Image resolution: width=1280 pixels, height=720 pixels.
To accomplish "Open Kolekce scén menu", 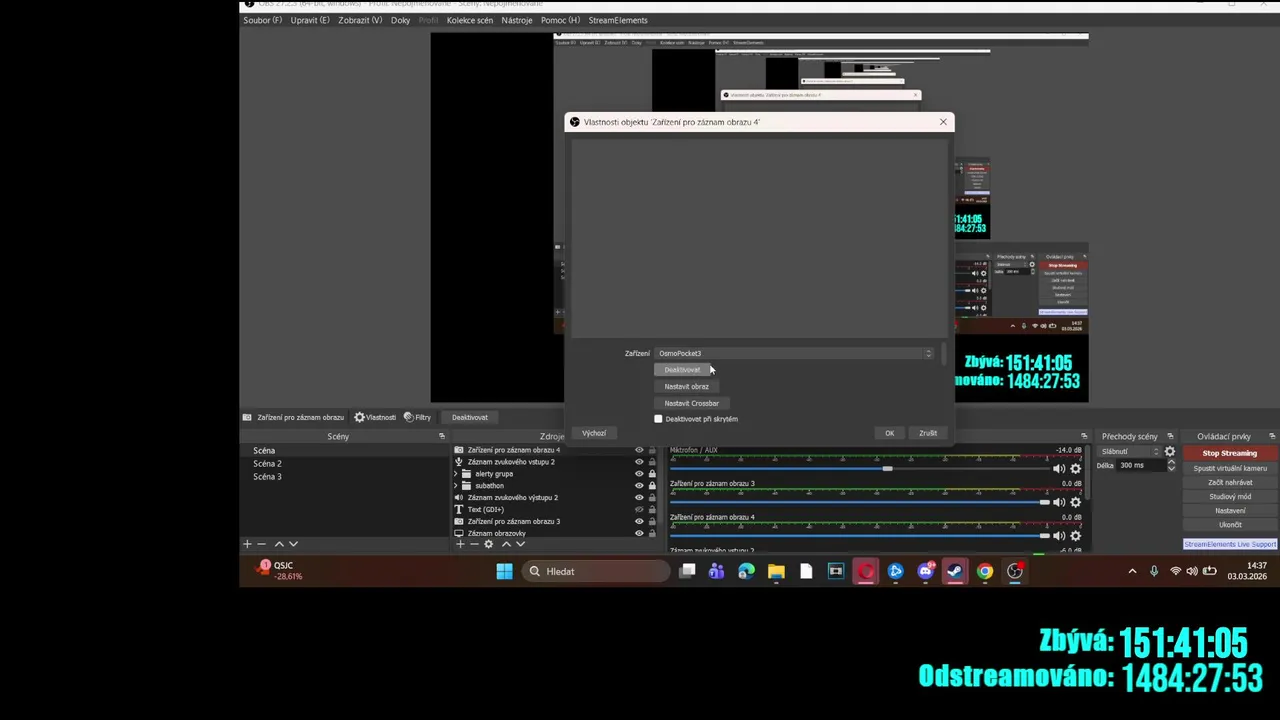I will pos(470,20).
